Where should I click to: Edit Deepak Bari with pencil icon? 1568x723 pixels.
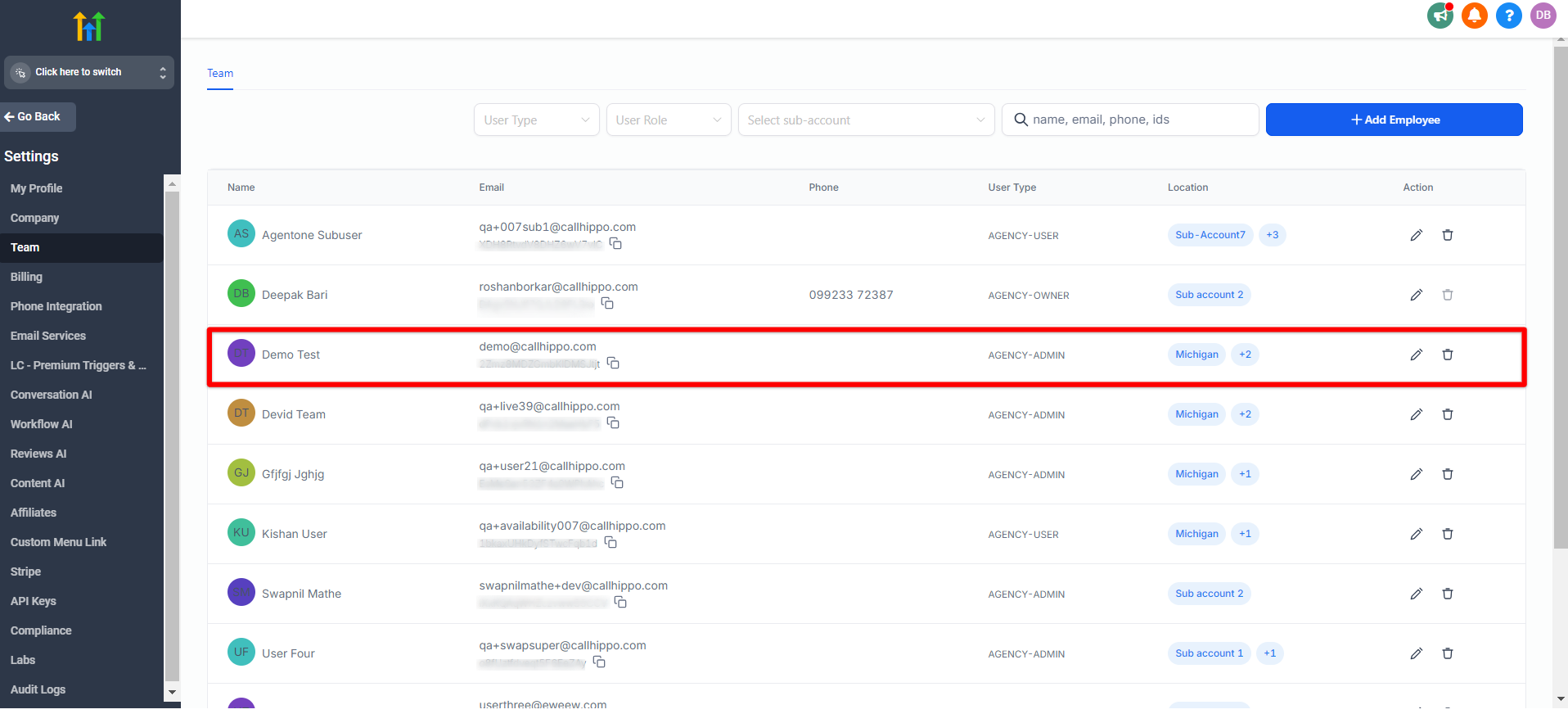1417,295
